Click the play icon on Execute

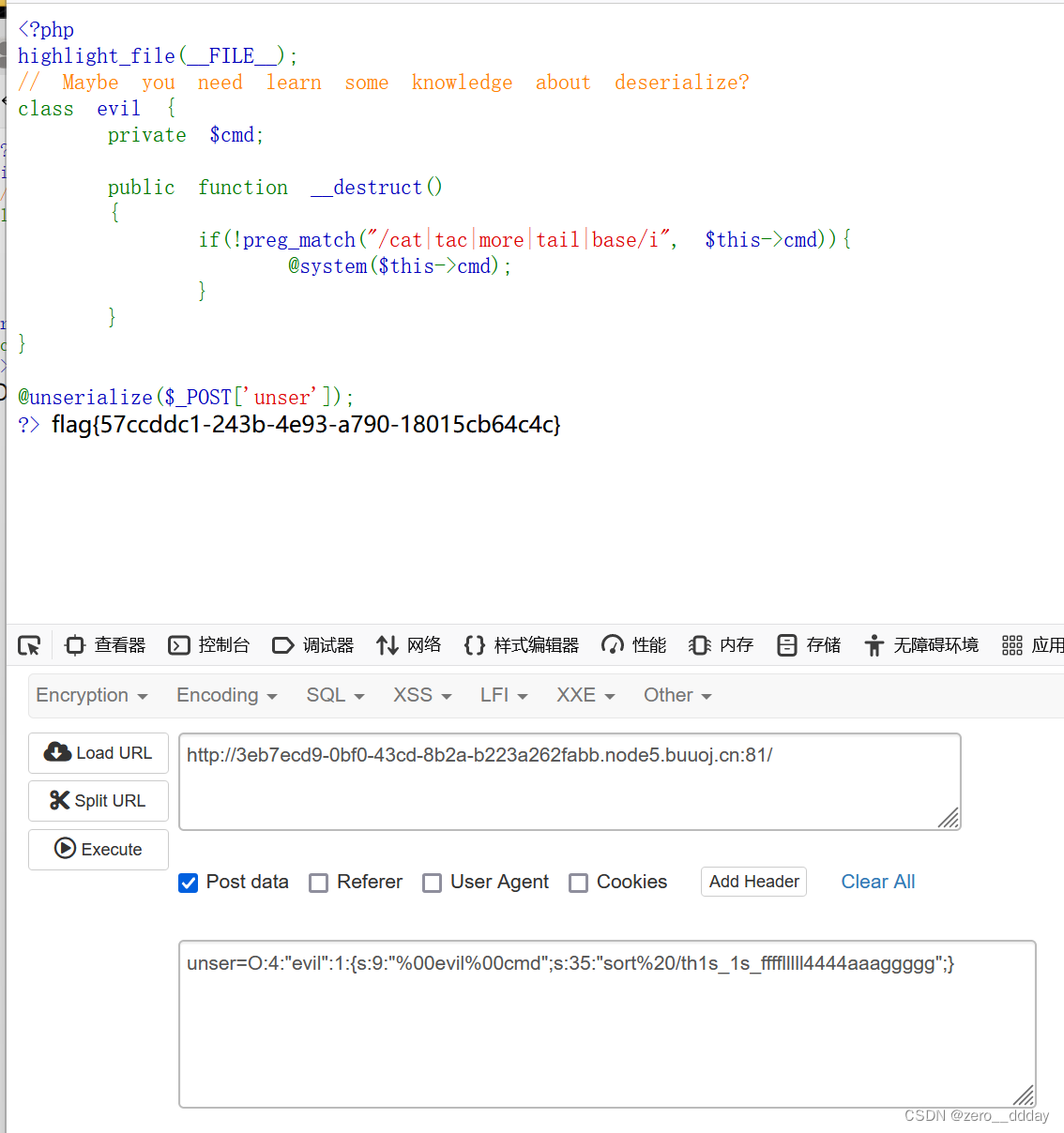(x=66, y=849)
